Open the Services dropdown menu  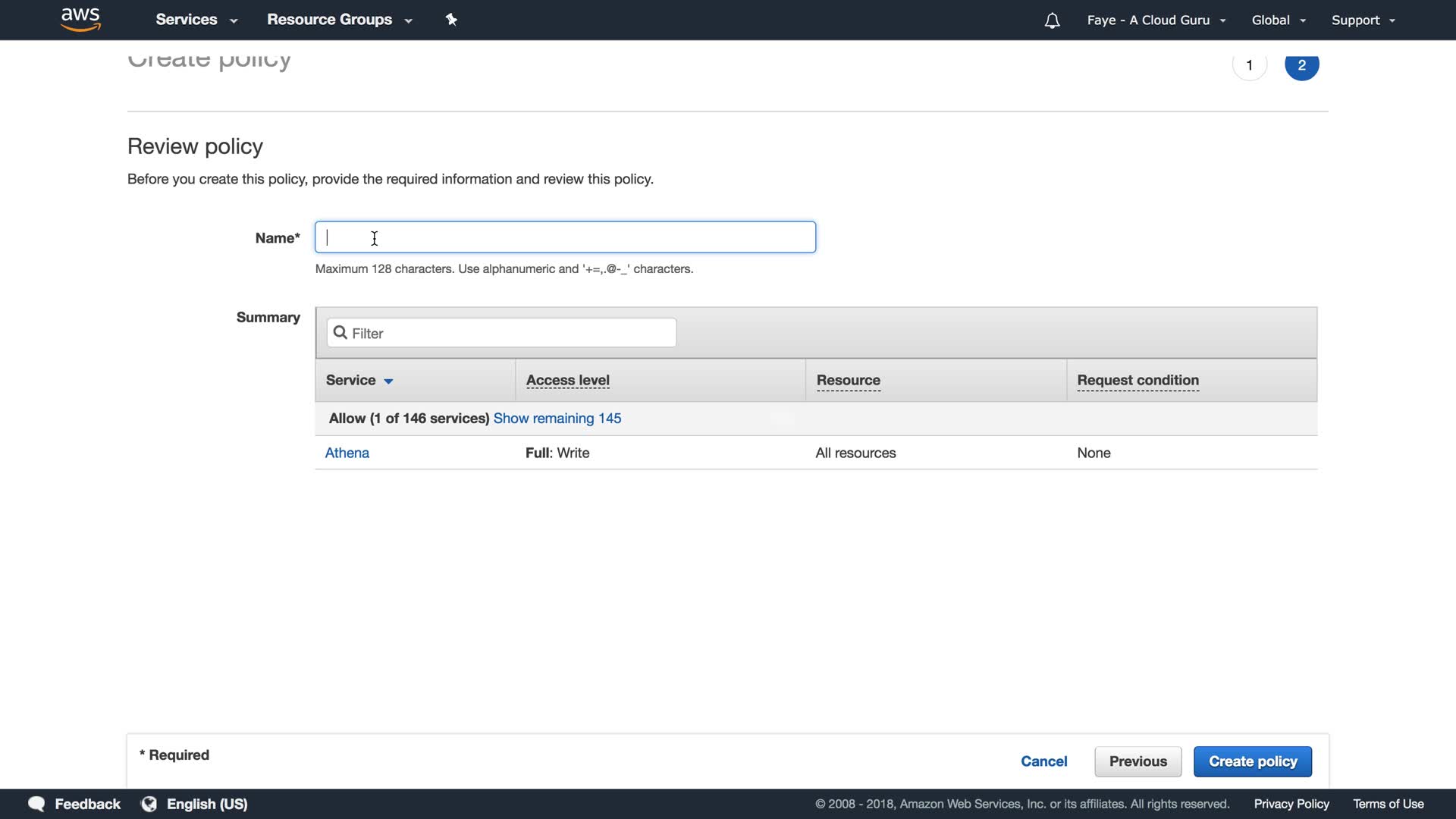[x=196, y=20]
